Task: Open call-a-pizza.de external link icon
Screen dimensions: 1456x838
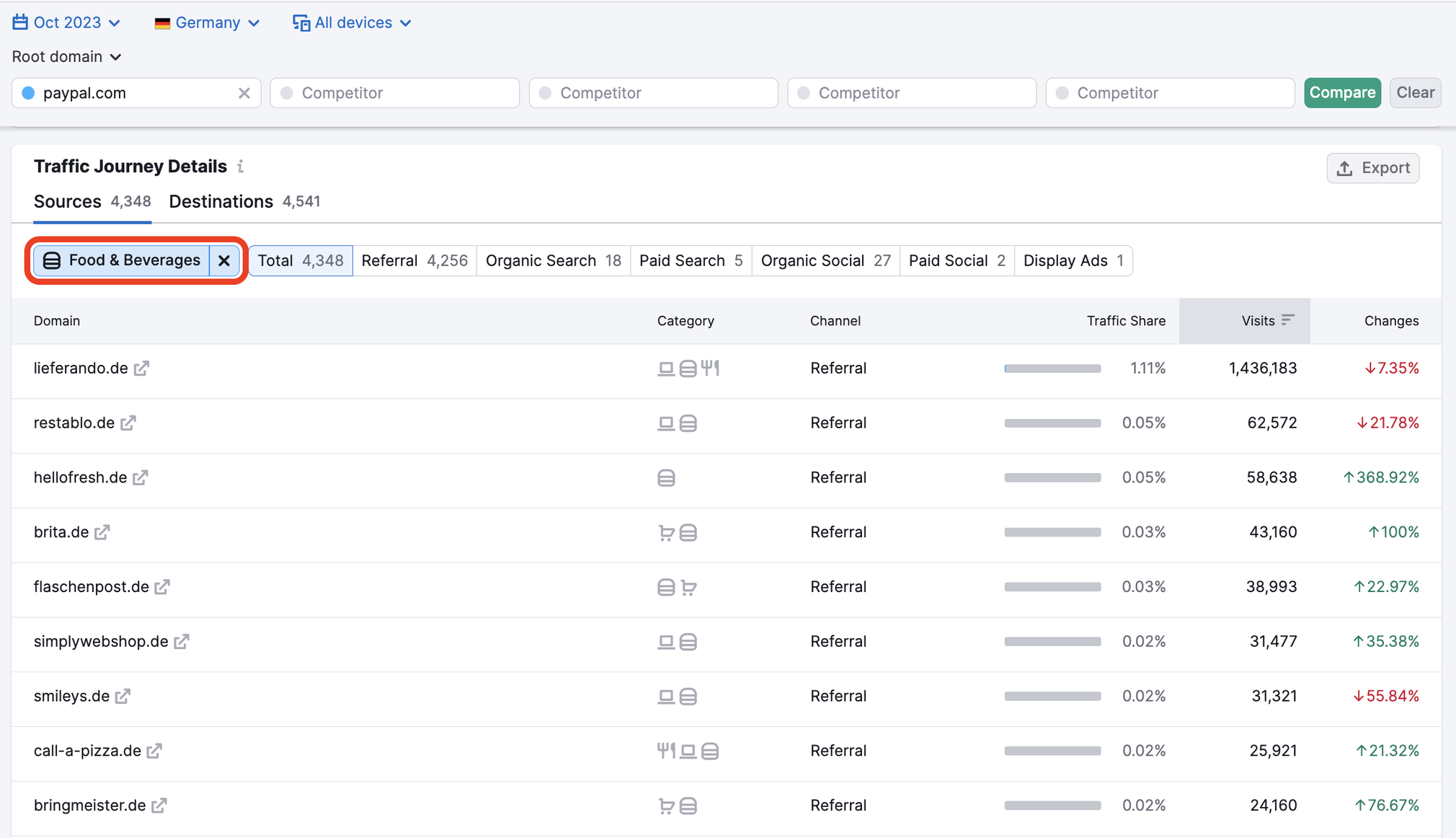Action: (154, 751)
